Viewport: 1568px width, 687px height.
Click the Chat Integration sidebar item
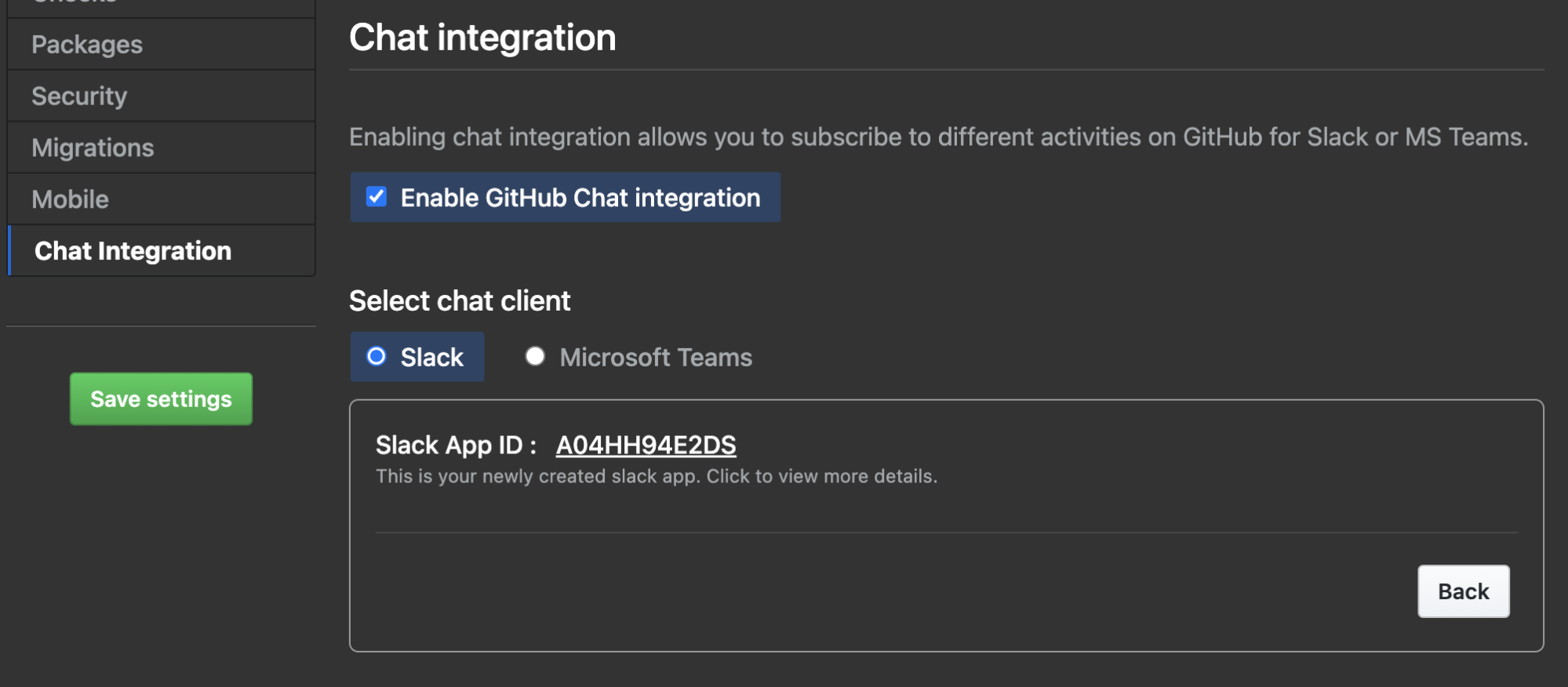click(x=133, y=251)
